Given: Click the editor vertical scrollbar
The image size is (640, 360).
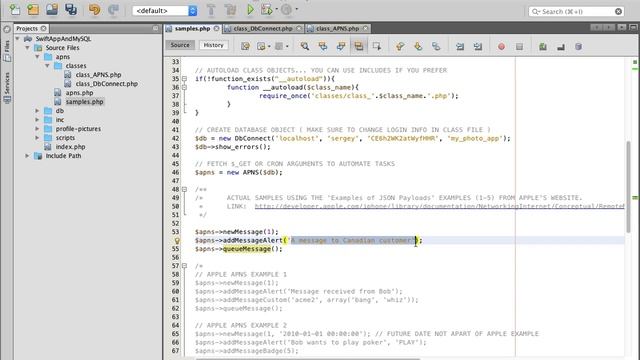Looking at the screenshot, I should [629, 187].
